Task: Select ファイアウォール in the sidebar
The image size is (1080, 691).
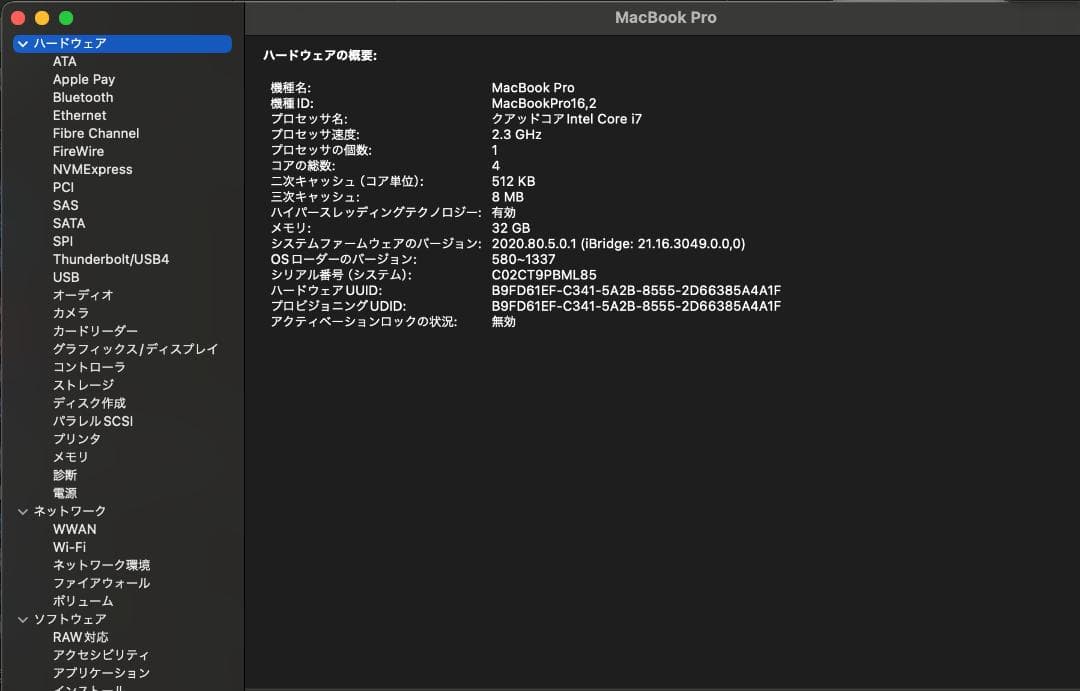Action: click(x=101, y=583)
